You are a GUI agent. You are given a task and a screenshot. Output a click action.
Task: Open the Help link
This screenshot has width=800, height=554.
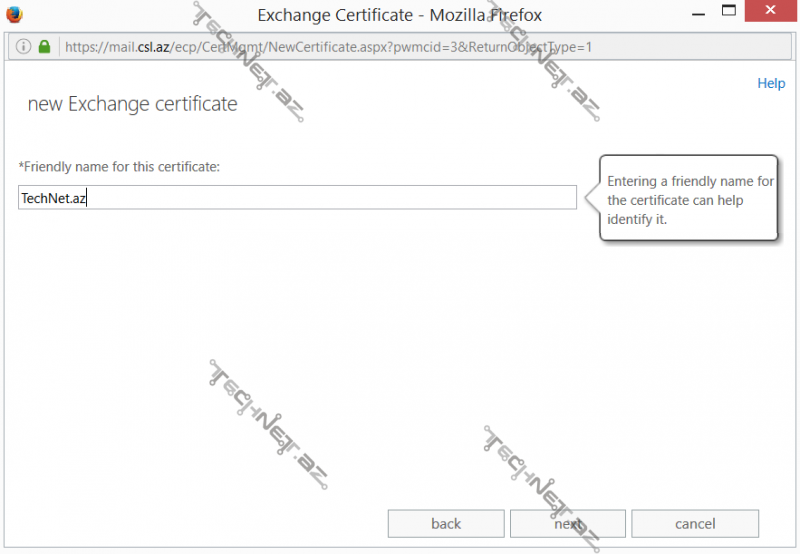771,84
